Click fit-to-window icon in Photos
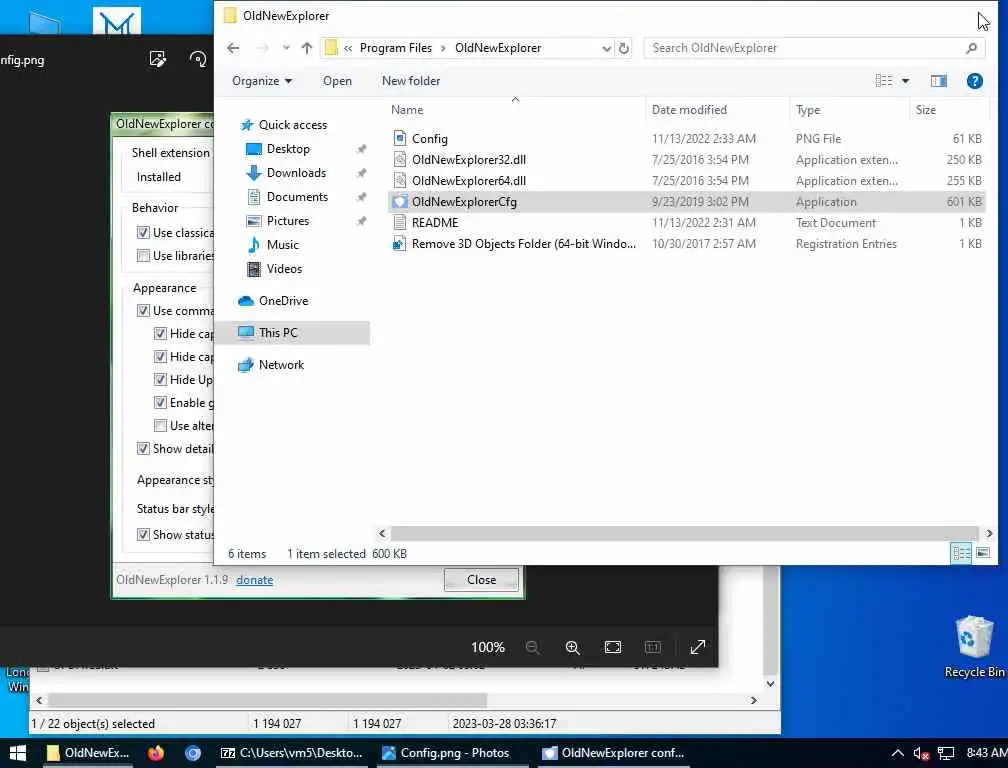1008x768 pixels. [613, 647]
